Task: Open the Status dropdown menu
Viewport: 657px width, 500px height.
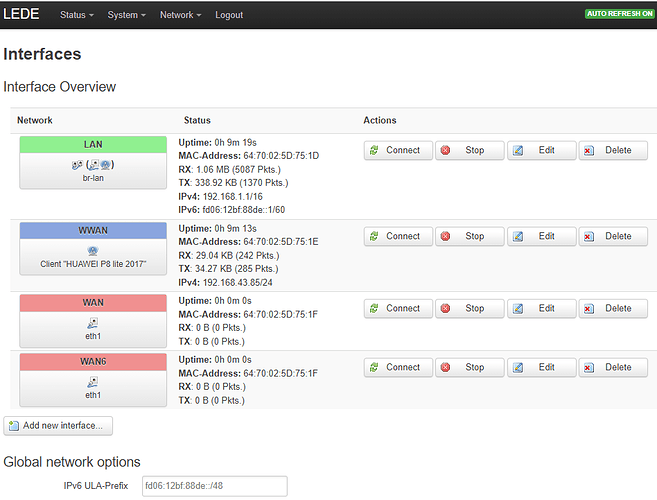Action: click(x=77, y=15)
